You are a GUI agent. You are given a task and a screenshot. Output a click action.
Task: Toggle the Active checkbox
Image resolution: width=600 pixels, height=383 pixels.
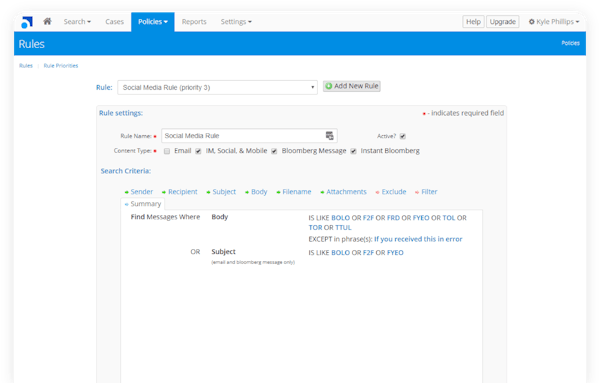403,136
